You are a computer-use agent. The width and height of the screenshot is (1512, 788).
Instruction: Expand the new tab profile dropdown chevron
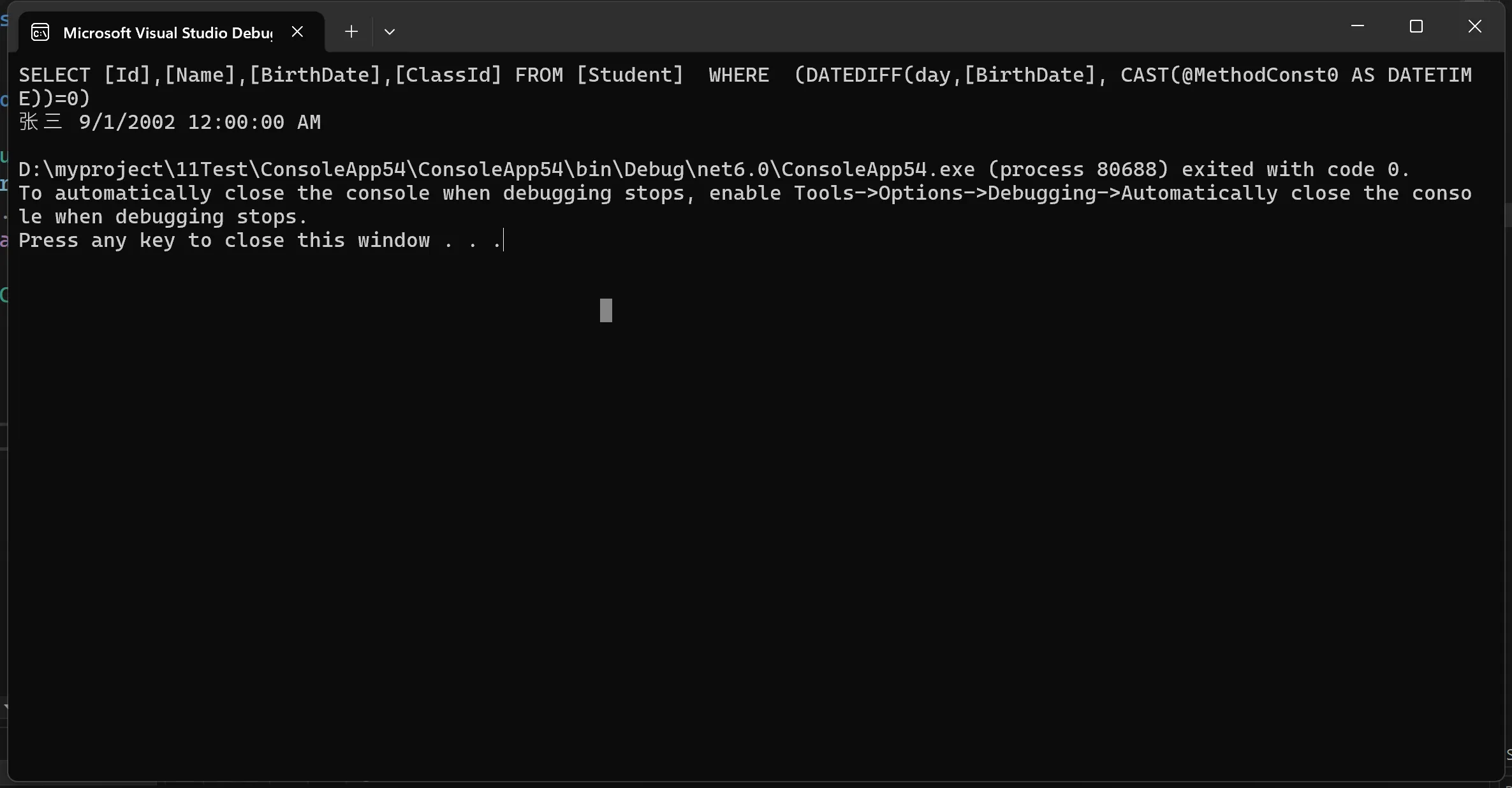[390, 32]
